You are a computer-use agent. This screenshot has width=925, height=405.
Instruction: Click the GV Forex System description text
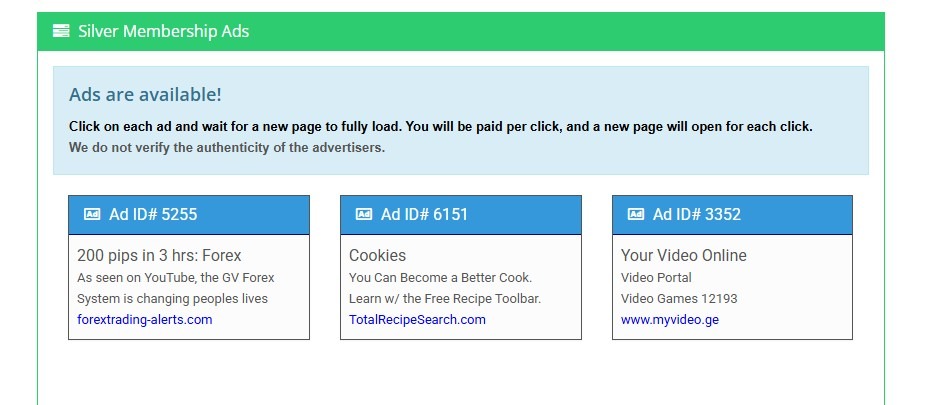(176, 288)
